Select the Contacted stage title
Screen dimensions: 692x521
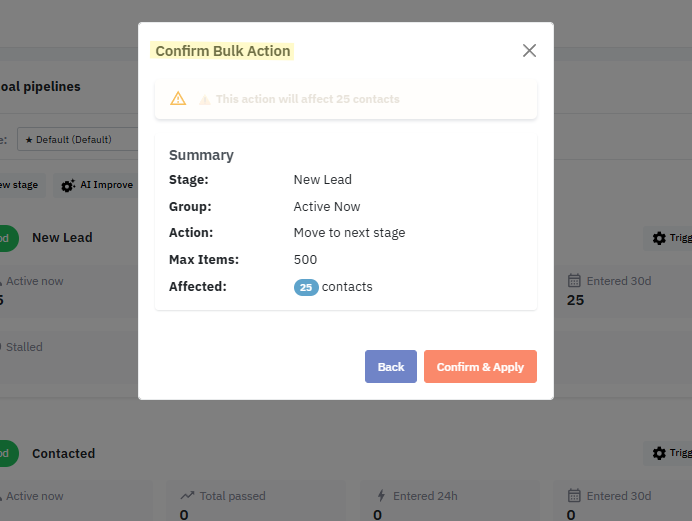pos(64,454)
